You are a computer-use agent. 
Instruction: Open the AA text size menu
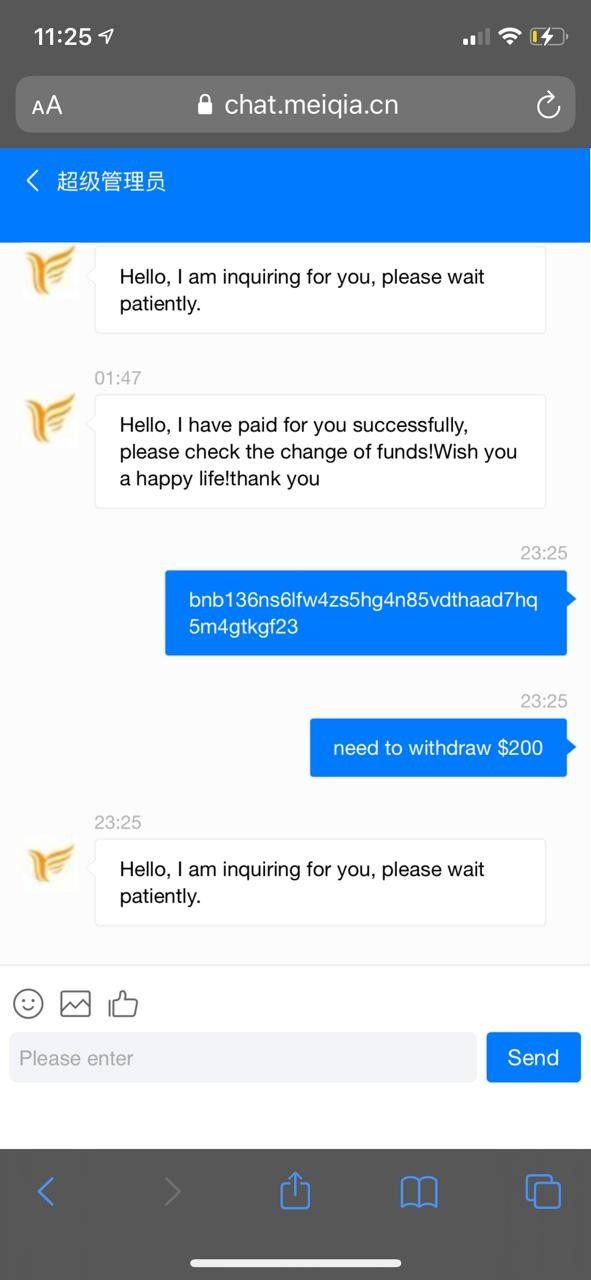[47, 105]
